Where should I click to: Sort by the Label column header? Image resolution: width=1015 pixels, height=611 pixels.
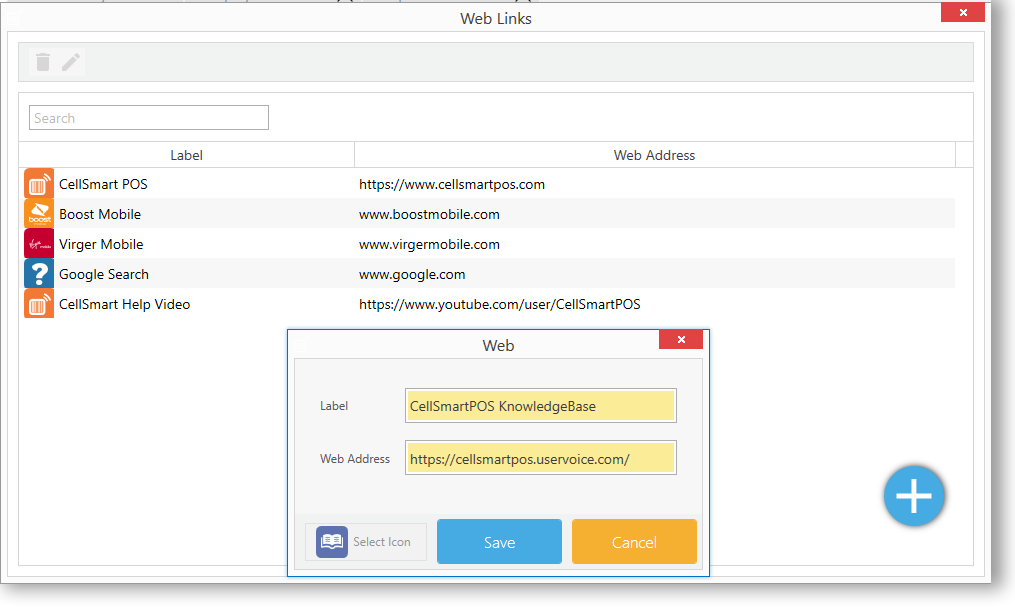(186, 155)
